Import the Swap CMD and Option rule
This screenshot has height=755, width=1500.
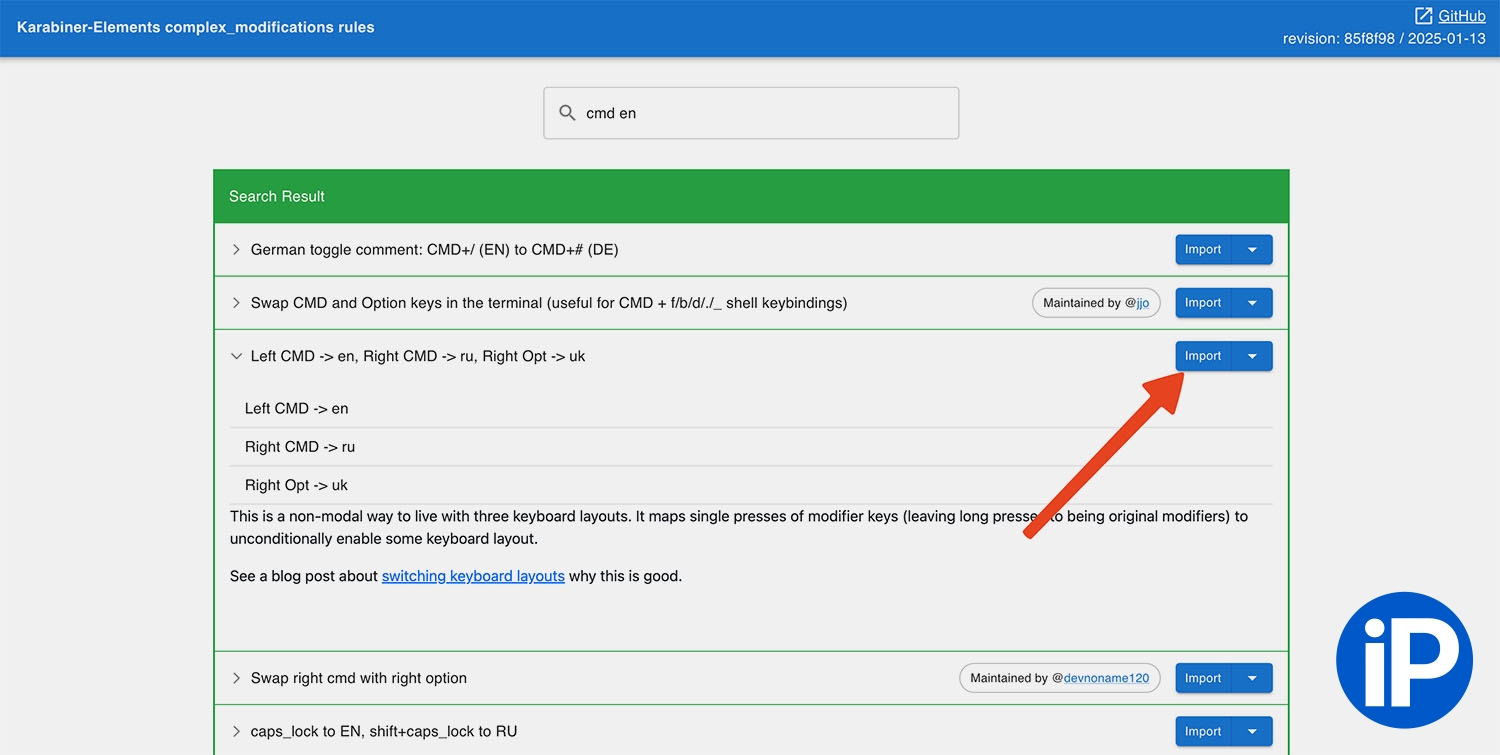click(x=1203, y=303)
